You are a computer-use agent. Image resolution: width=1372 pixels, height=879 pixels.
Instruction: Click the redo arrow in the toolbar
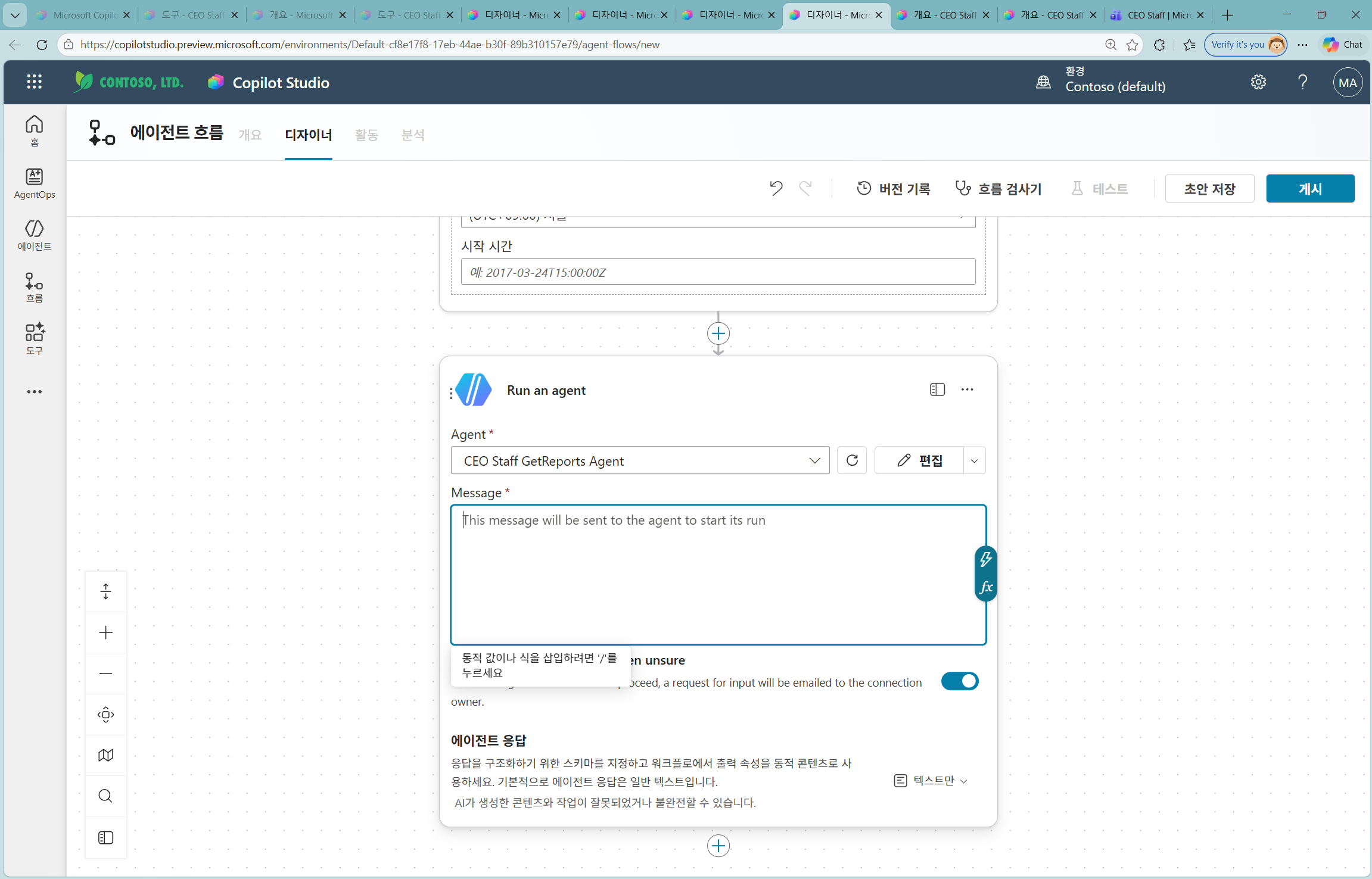tap(805, 189)
